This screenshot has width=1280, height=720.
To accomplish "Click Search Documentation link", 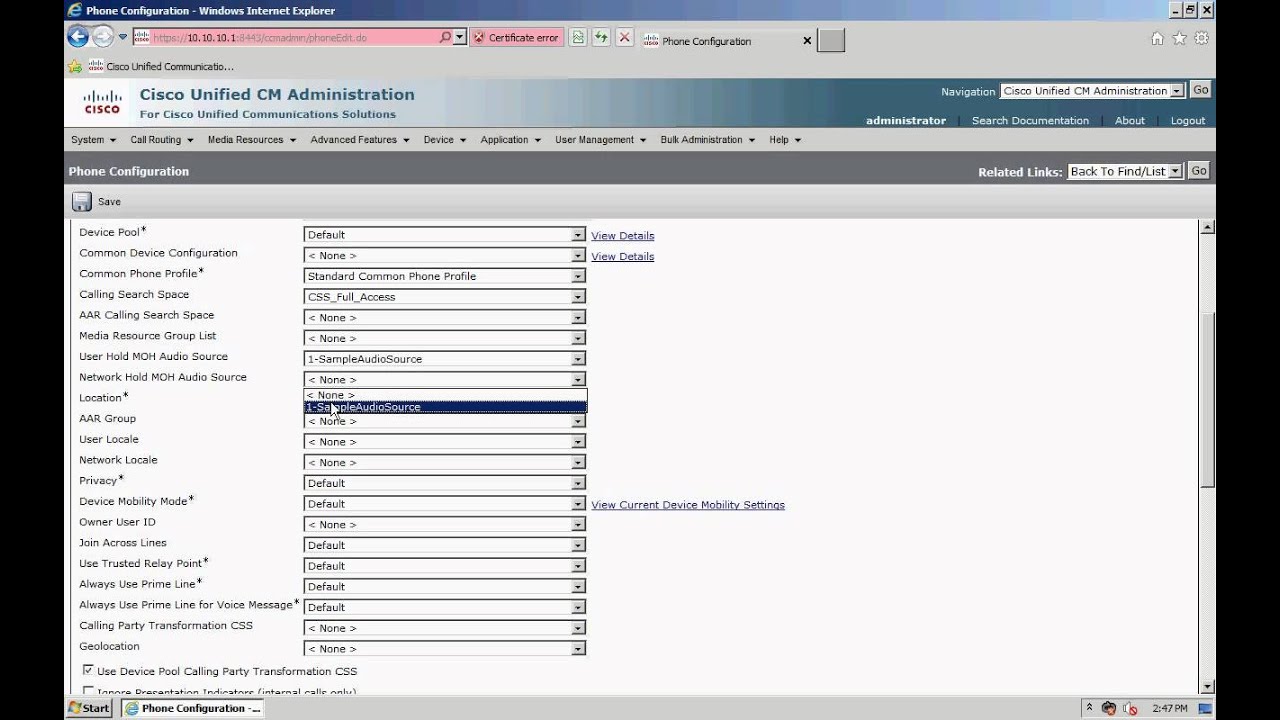I will (1030, 120).
